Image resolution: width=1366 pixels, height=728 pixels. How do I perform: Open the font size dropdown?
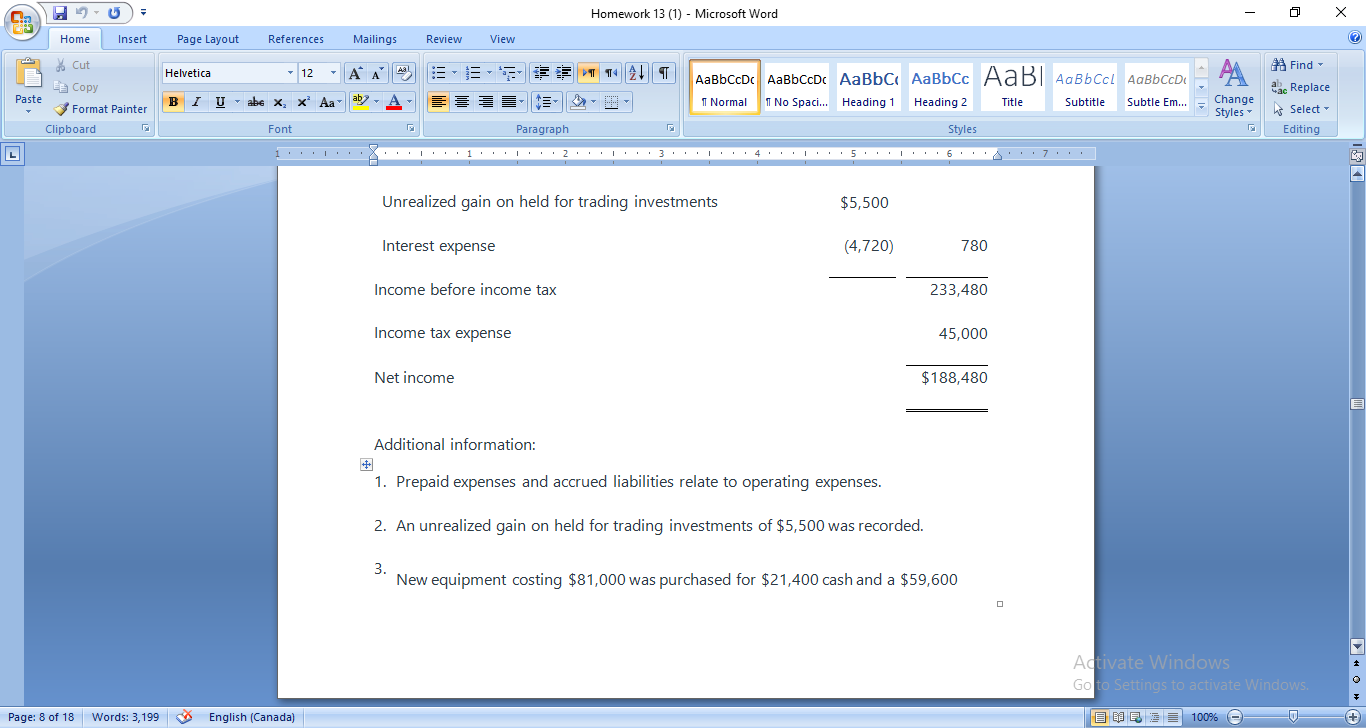click(x=333, y=72)
